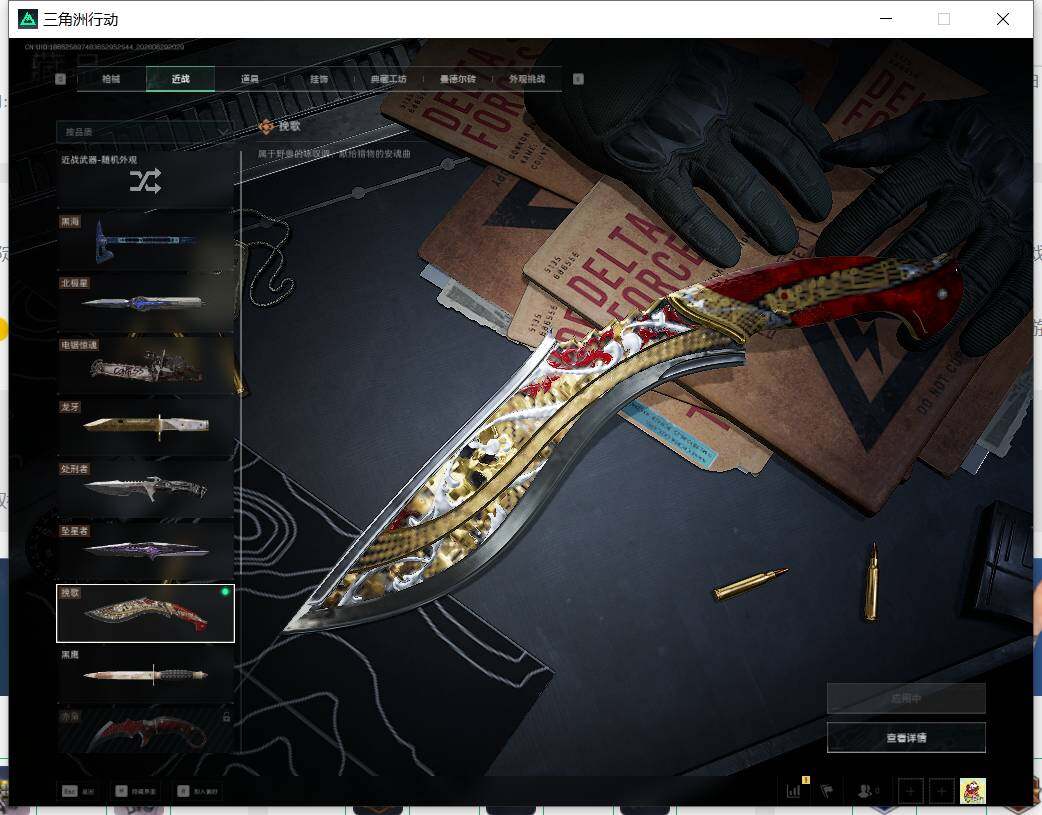Open the bar chart stats icon
1042x815 pixels.
click(794, 791)
